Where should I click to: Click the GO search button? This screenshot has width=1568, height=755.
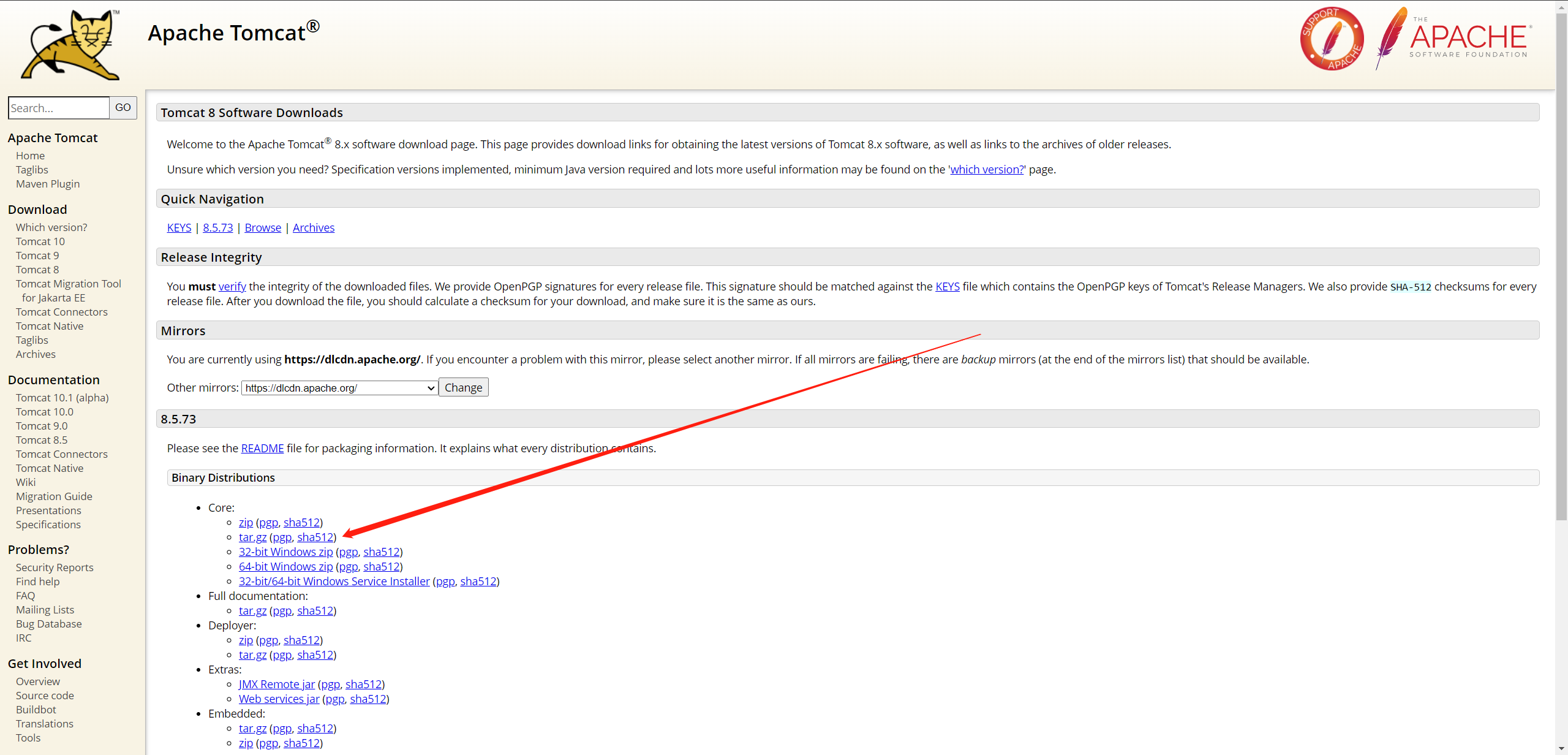point(123,108)
